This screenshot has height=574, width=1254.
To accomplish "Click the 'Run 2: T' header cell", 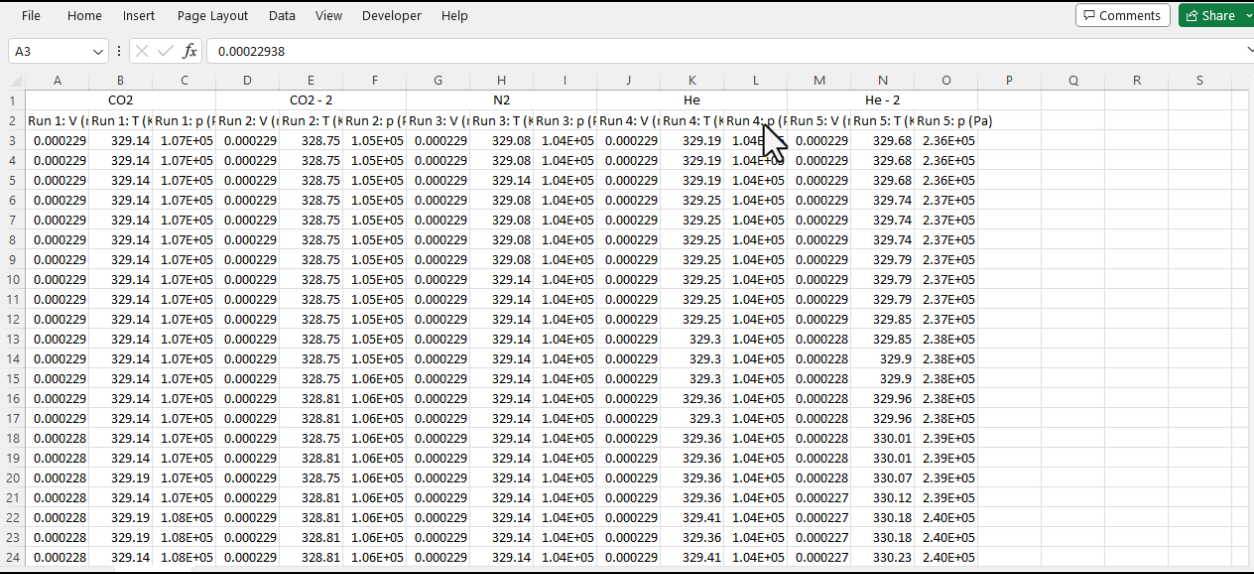I will click(x=311, y=120).
